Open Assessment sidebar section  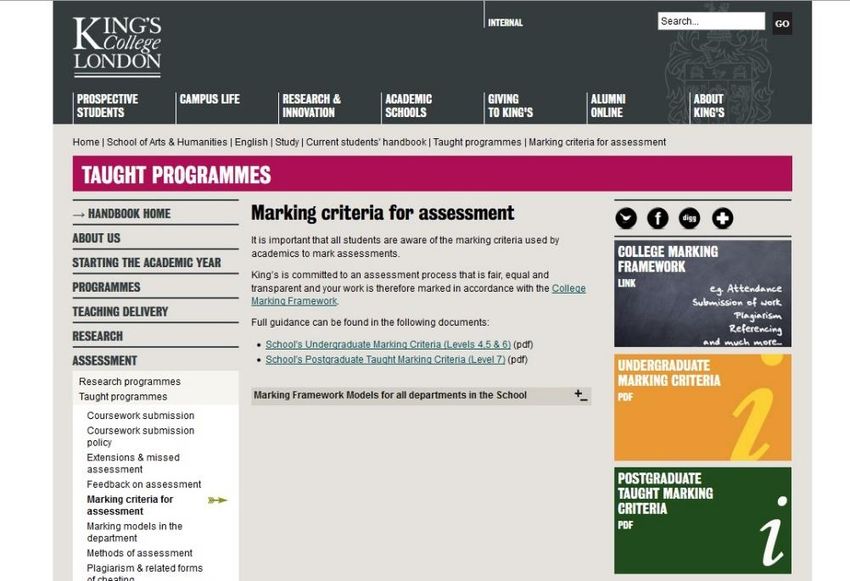pyautogui.click(x=105, y=360)
